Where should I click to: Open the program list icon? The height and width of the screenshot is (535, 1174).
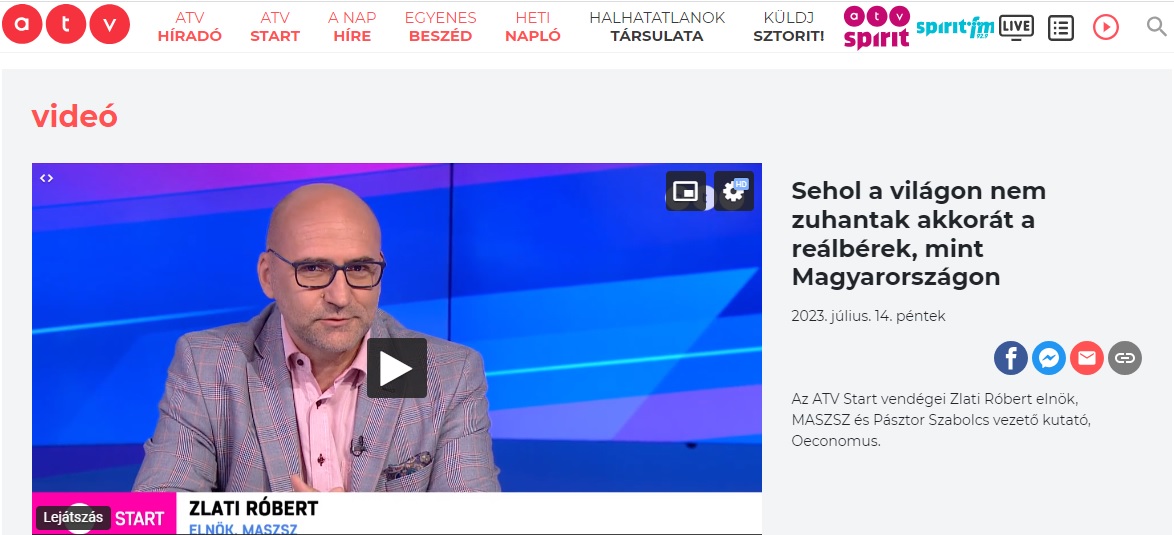click(1060, 28)
